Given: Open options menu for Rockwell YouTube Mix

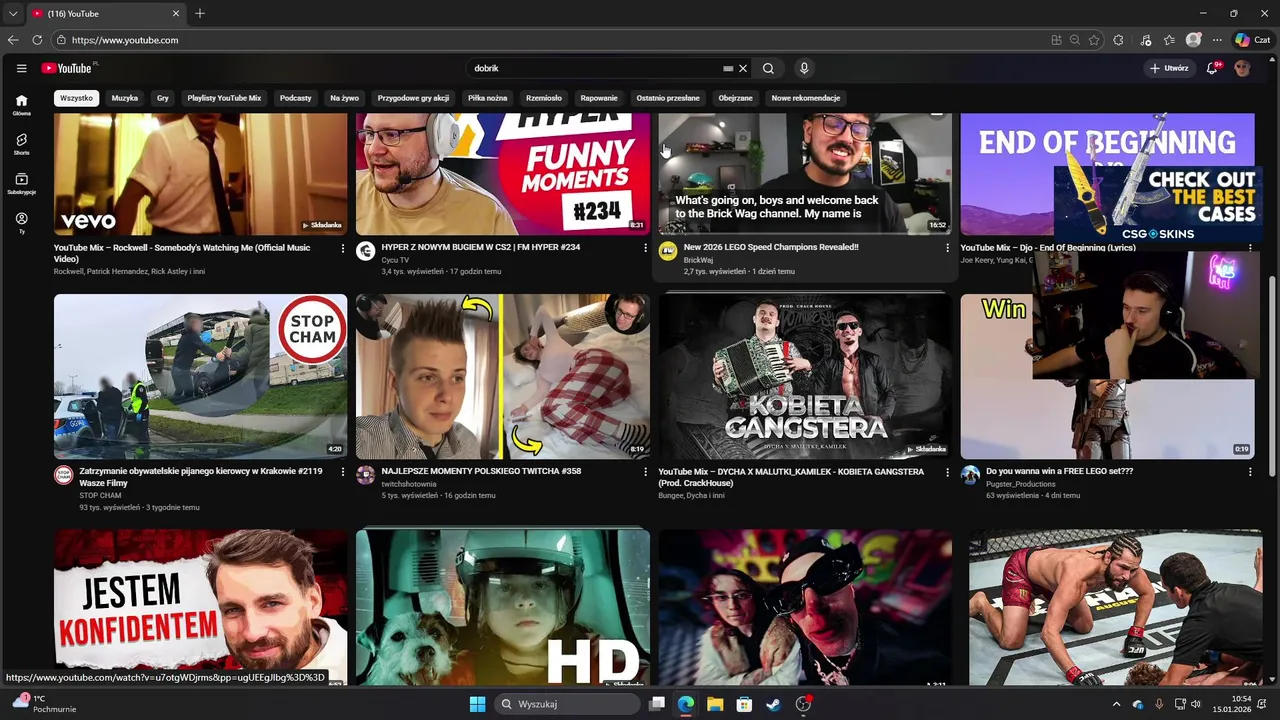Looking at the screenshot, I should [343, 248].
